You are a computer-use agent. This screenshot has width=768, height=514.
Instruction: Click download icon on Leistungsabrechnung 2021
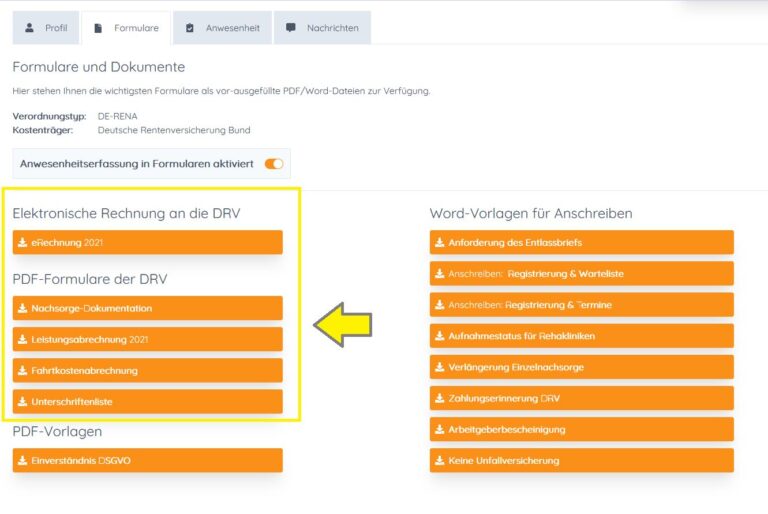(23, 340)
